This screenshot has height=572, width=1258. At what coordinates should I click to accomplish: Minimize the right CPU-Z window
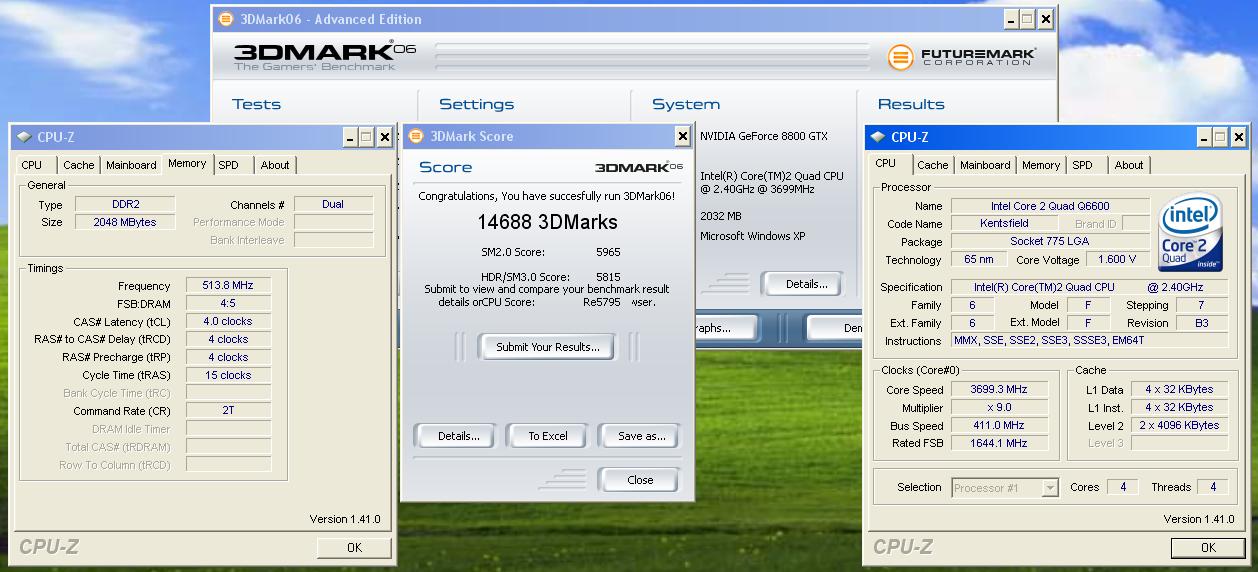(x=1203, y=137)
